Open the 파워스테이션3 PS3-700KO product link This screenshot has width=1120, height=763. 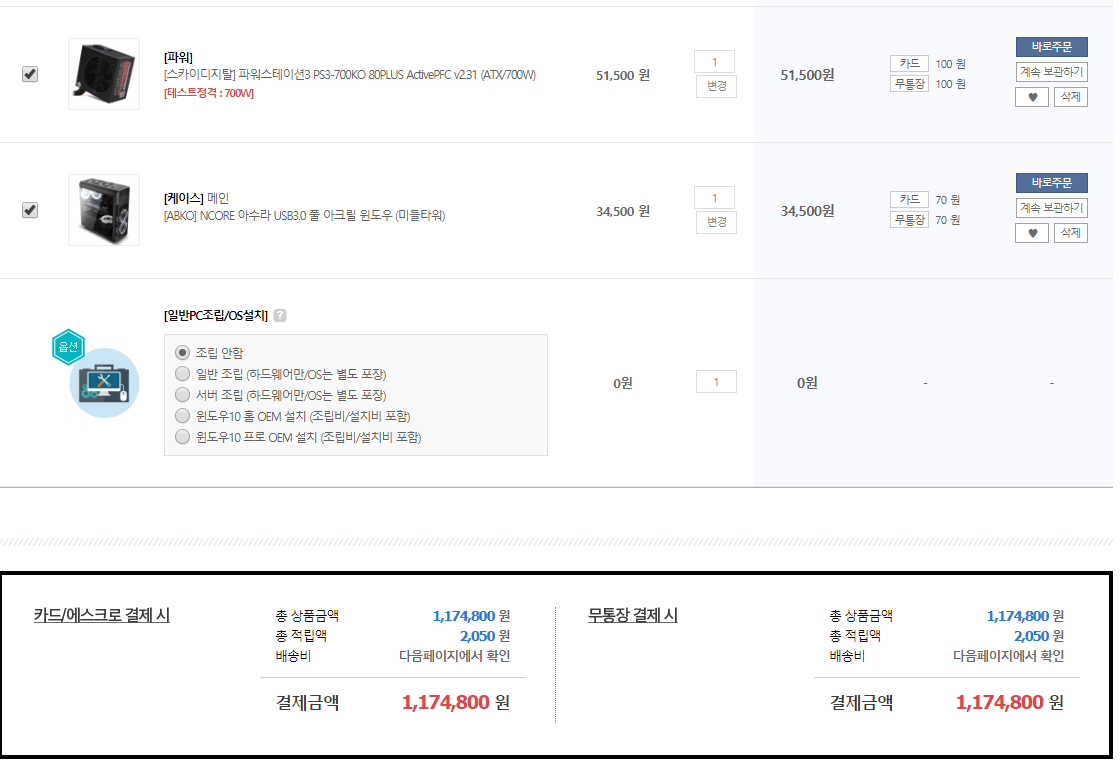pyautogui.click(x=350, y=75)
